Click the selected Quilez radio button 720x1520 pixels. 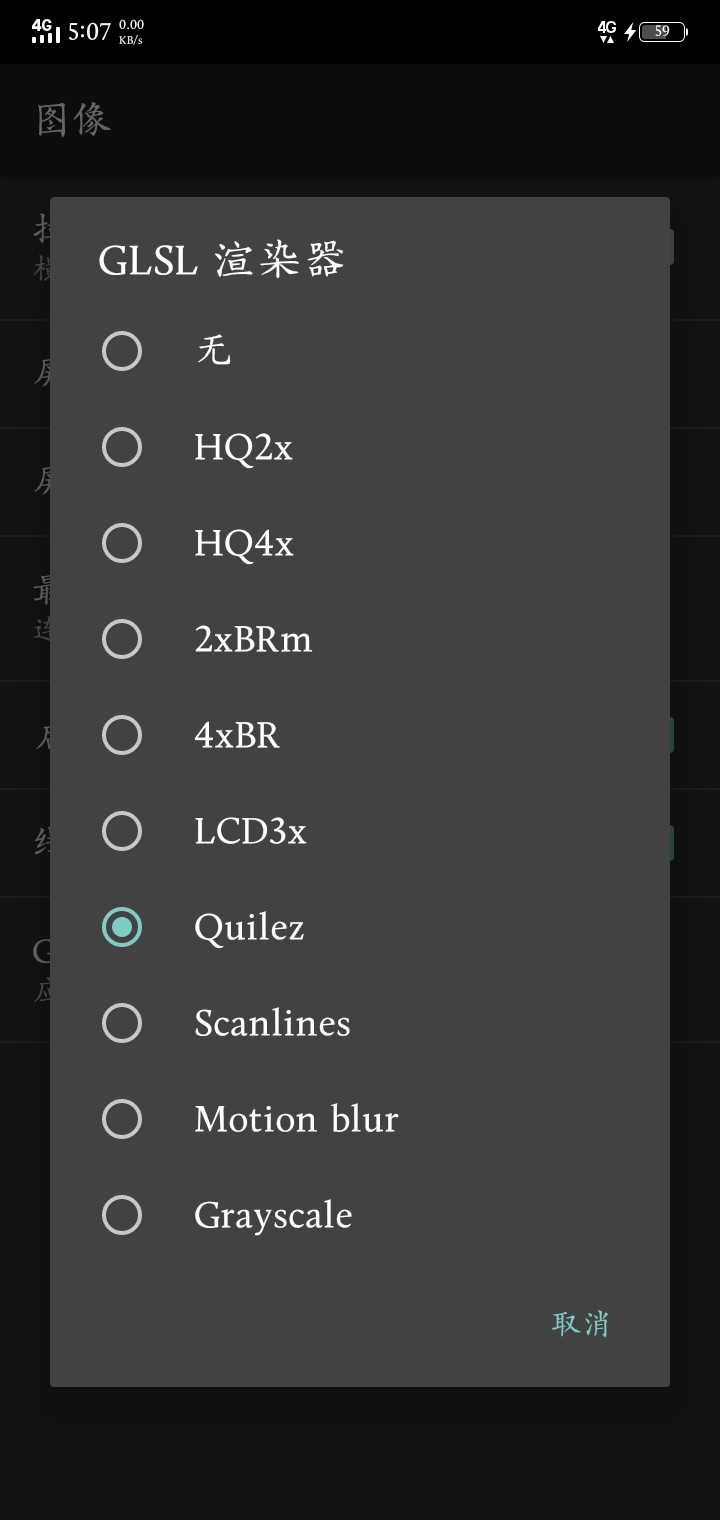pos(122,927)
